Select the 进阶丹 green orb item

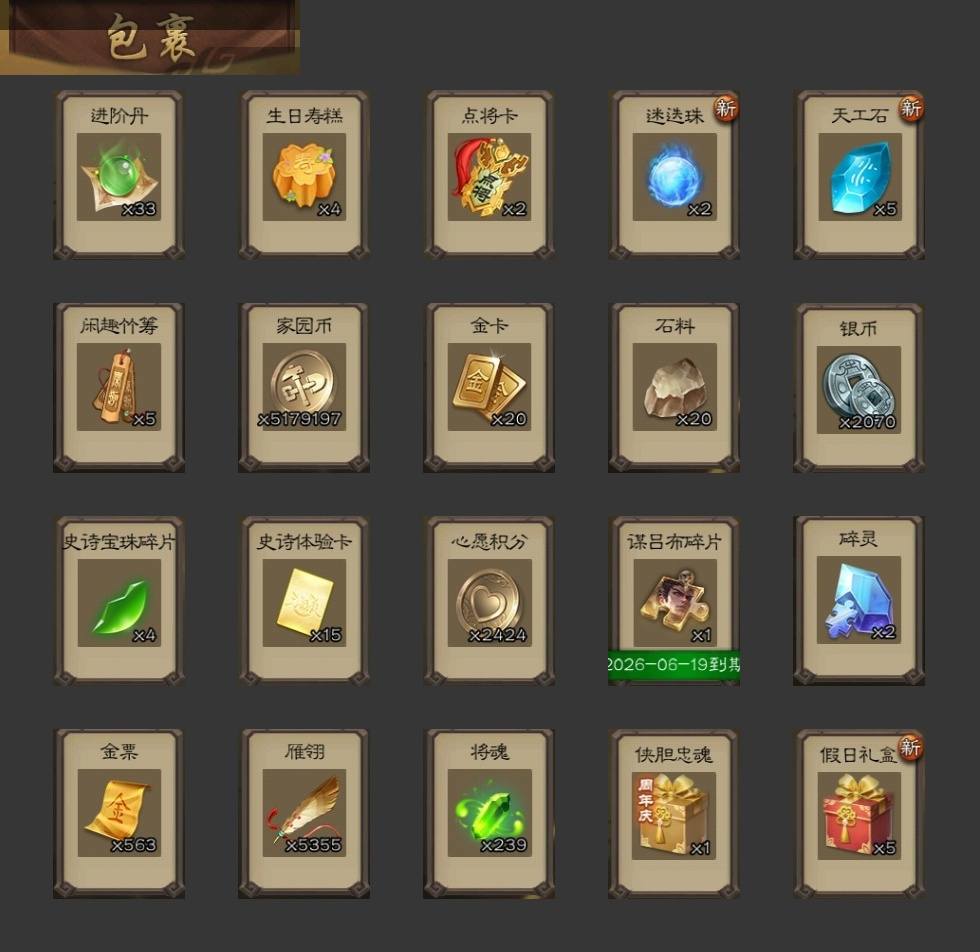pos(119,177)
